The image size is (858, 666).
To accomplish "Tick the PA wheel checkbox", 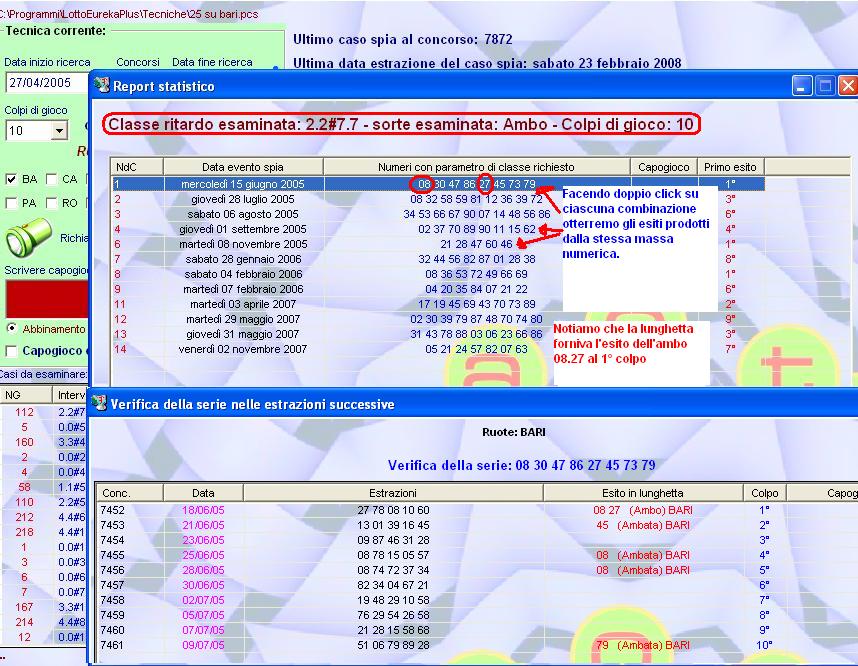I will tap(11, 203).
